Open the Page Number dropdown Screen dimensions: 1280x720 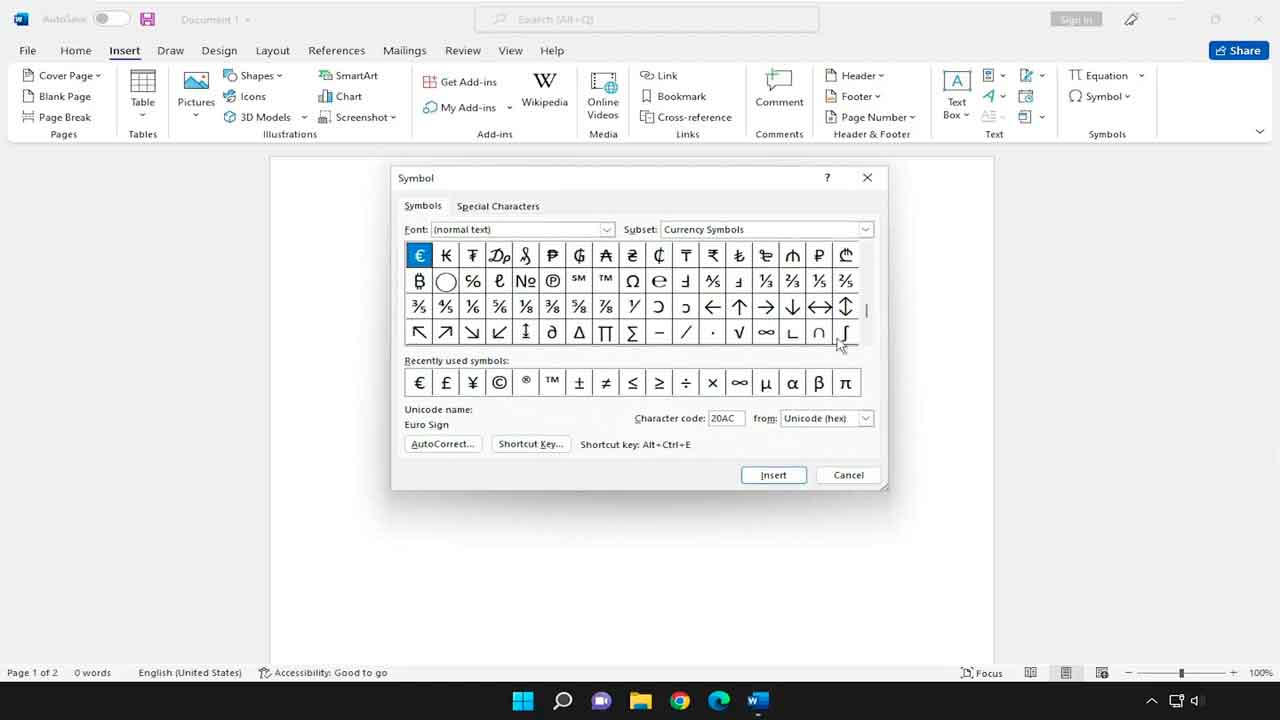click(870, 117)
